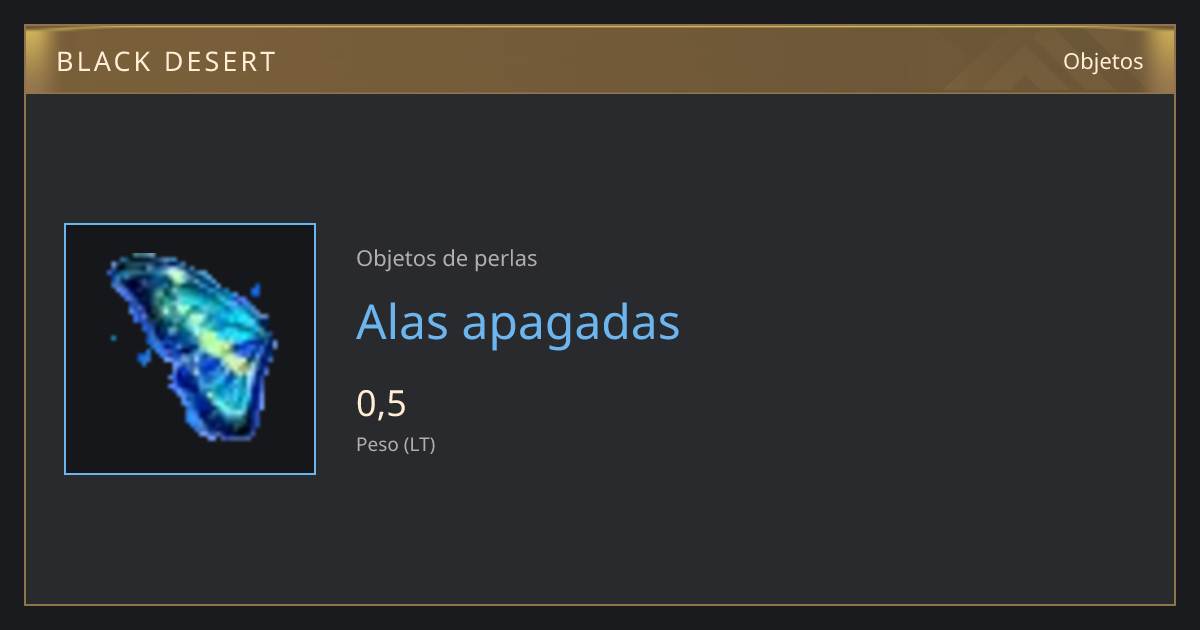Select the Alas apagadas item name
This screenshot has width=1200, height=630.
[x=518, y=322]
